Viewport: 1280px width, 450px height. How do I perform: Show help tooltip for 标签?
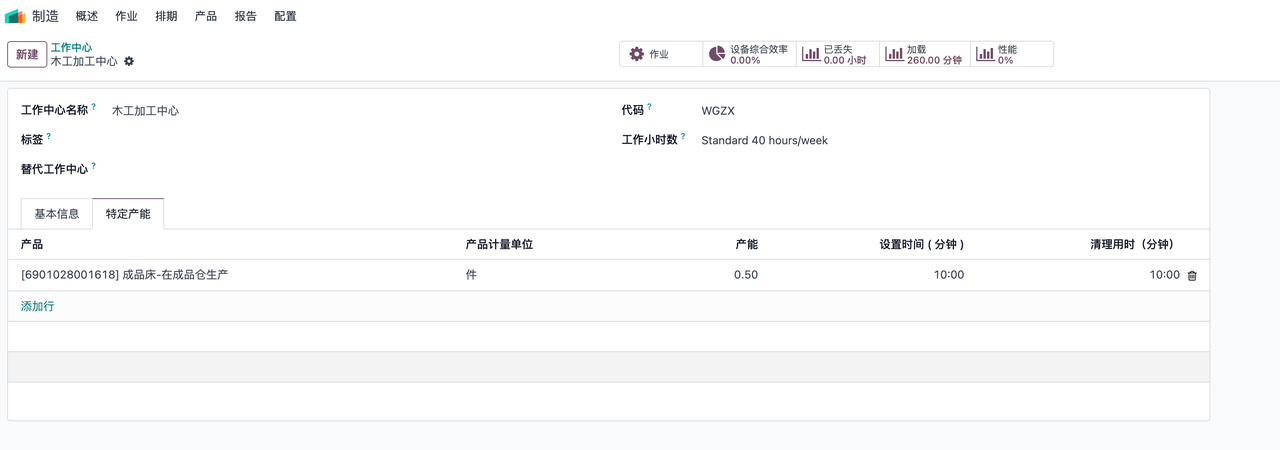[49, 136]
